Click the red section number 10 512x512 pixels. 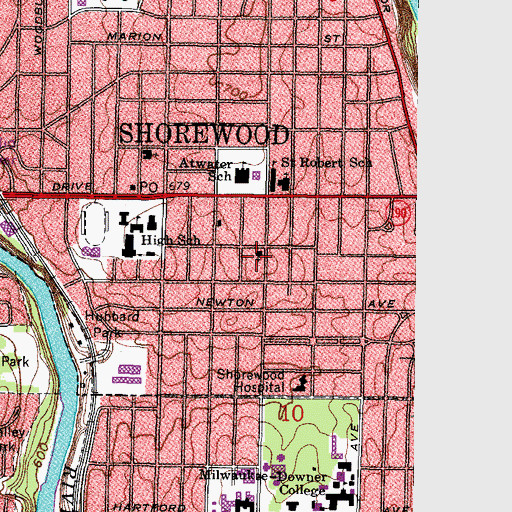[x=291, y=413]
